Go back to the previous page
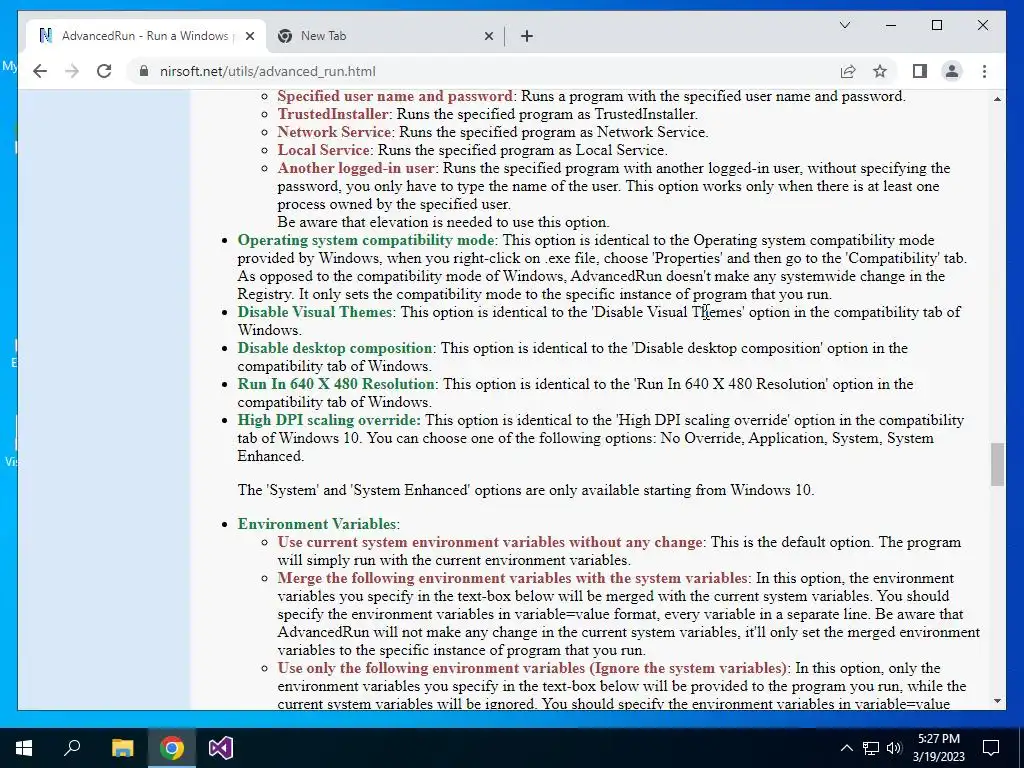1024x768 pixels. [x=40, y=71]
